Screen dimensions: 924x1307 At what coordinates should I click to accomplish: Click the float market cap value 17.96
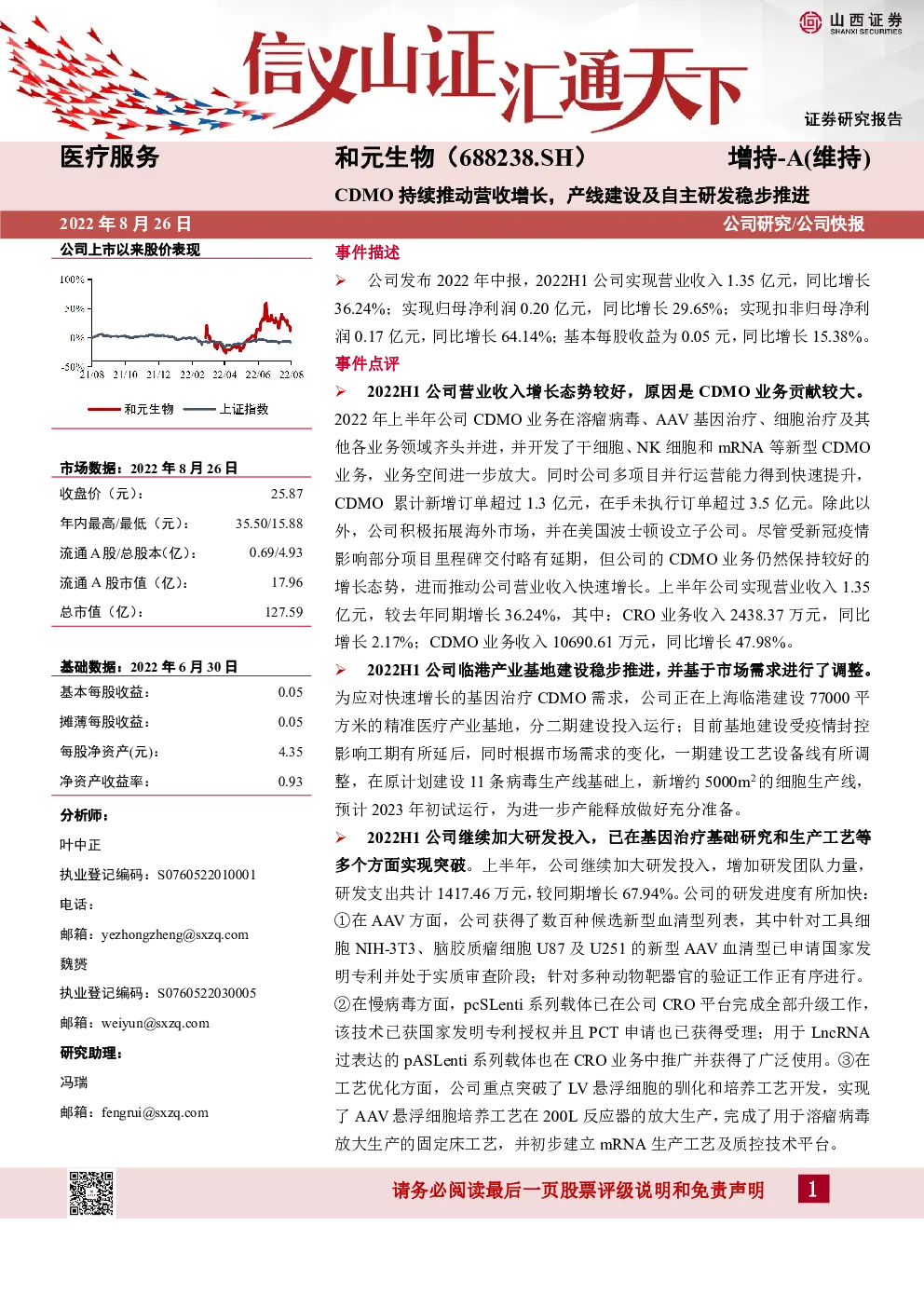pyautogui.click(x=287, y=582)
